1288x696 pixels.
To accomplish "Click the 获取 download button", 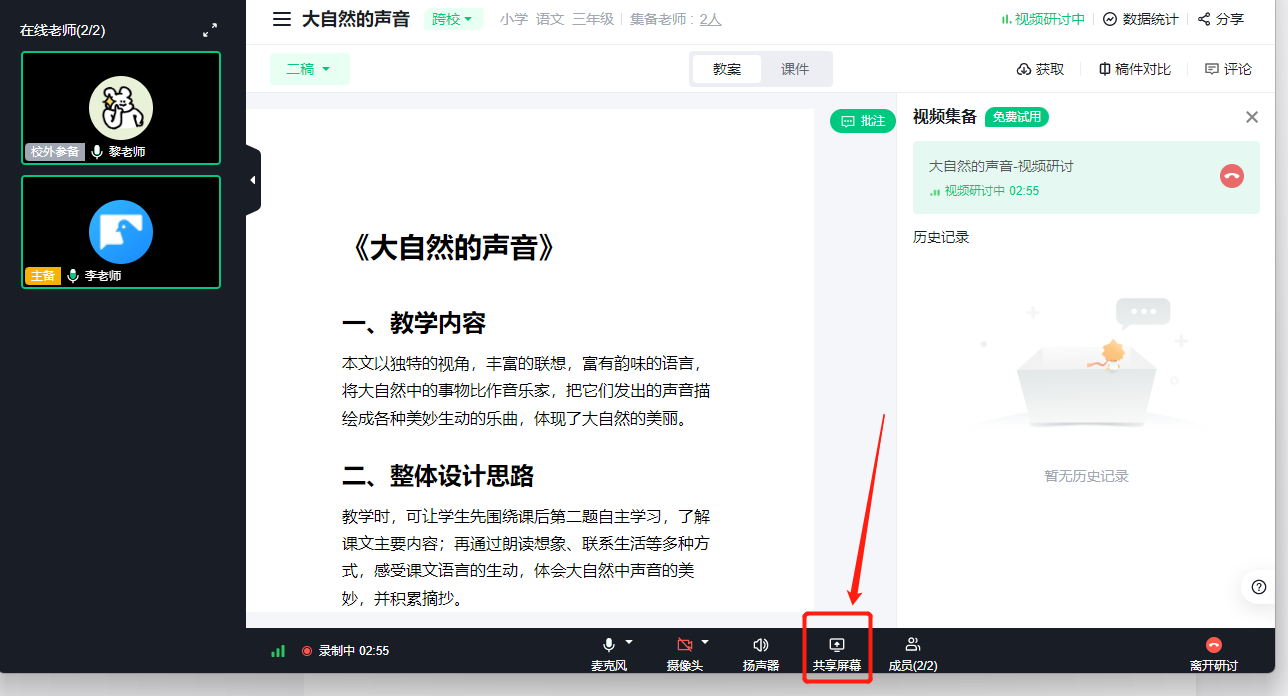I will pyautogui.click(x=1040, y=69).
